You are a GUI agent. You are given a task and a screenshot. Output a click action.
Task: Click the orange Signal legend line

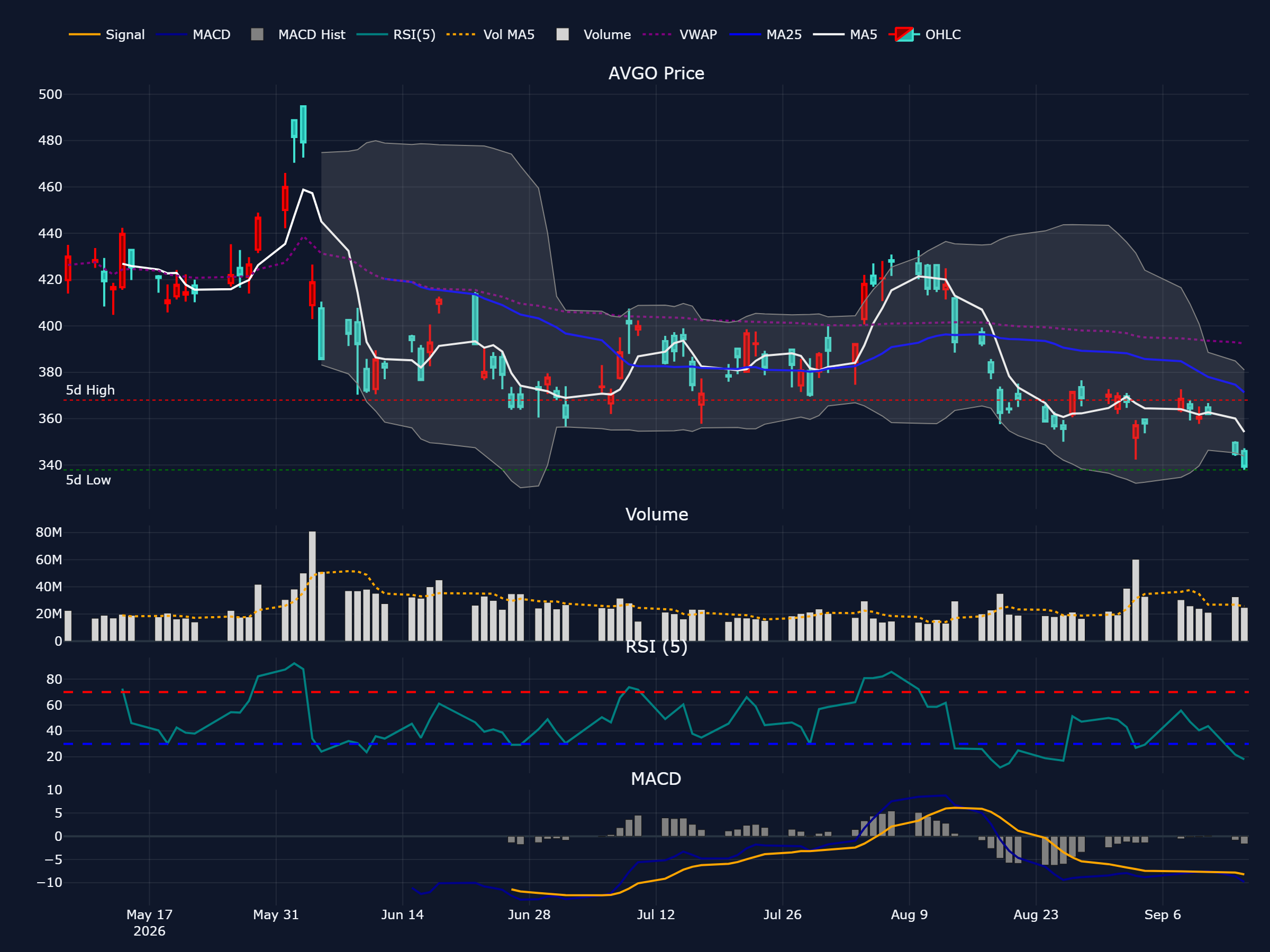[x=84, y=34]
